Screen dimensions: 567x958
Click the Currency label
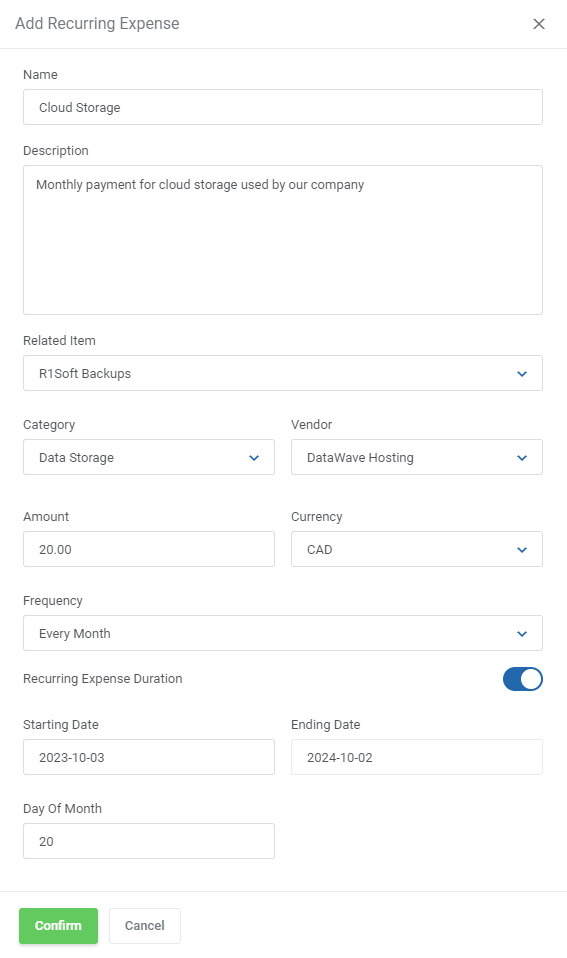[x=316, y=517]
